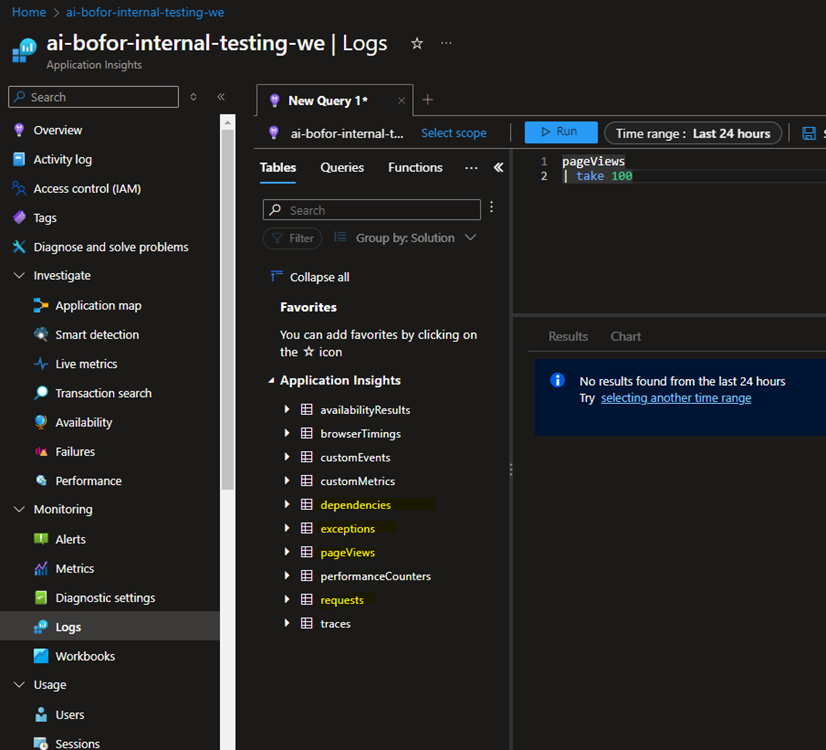Screen dimensions: 826x750
Task: Expand the dependencies table
Action: click(287, 504)
